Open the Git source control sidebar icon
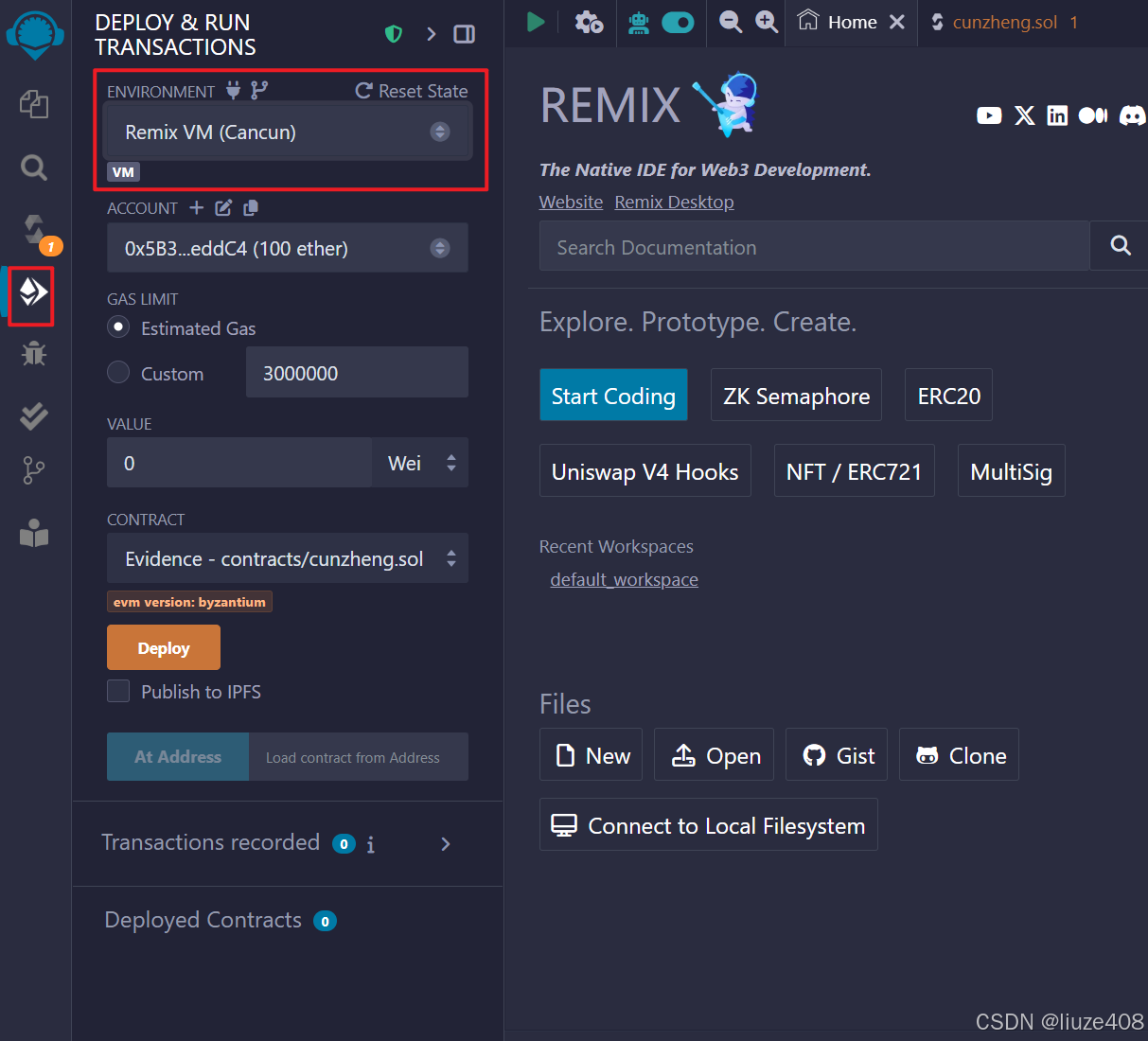 pos(33,470)
